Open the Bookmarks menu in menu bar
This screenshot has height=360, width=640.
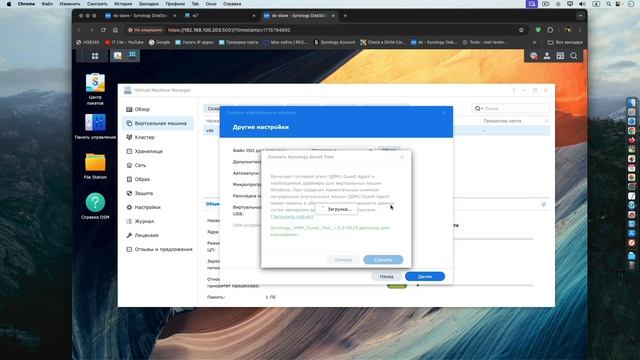tap(149, 4)
